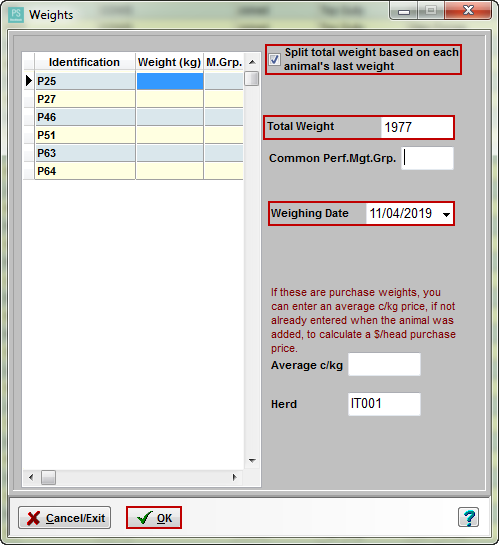Select row indicator arrow beside P25
Viewport: 499px width, 545px height.
[x=29, y=81]
